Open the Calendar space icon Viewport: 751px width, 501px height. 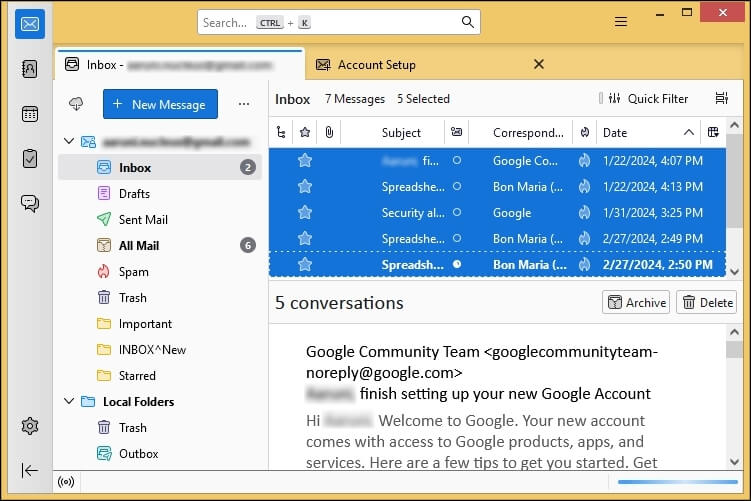29,113
